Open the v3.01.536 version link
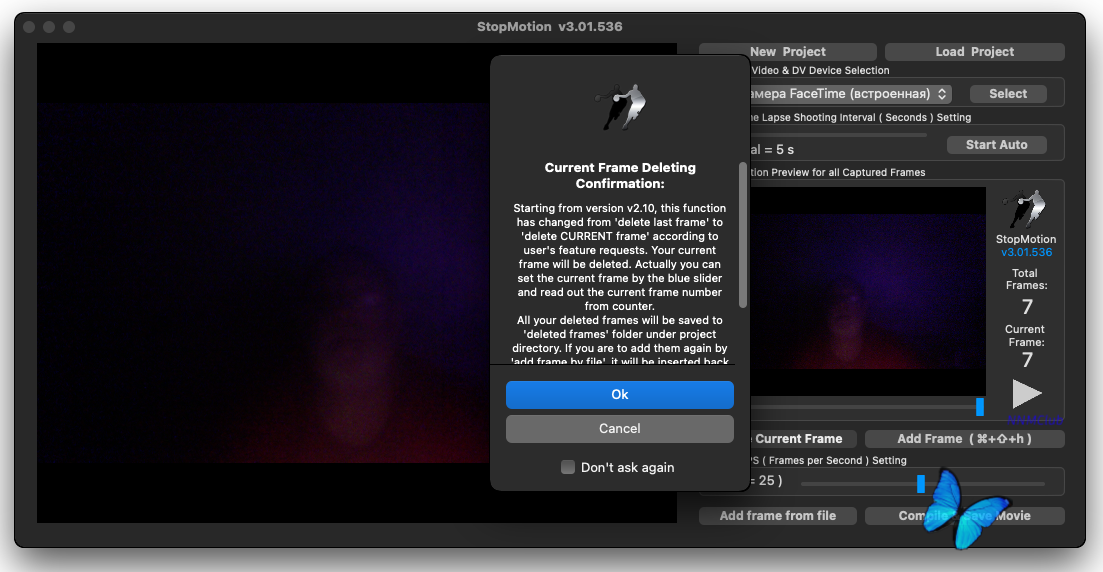1103x572 pixels. coord(1026,252)
